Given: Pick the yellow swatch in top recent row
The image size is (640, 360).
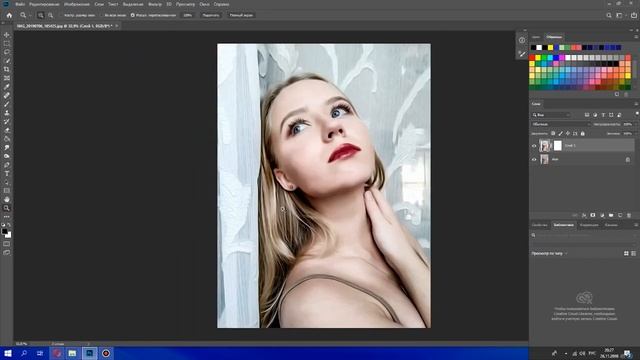Looking at the screenshot, I should pos(550,48).
